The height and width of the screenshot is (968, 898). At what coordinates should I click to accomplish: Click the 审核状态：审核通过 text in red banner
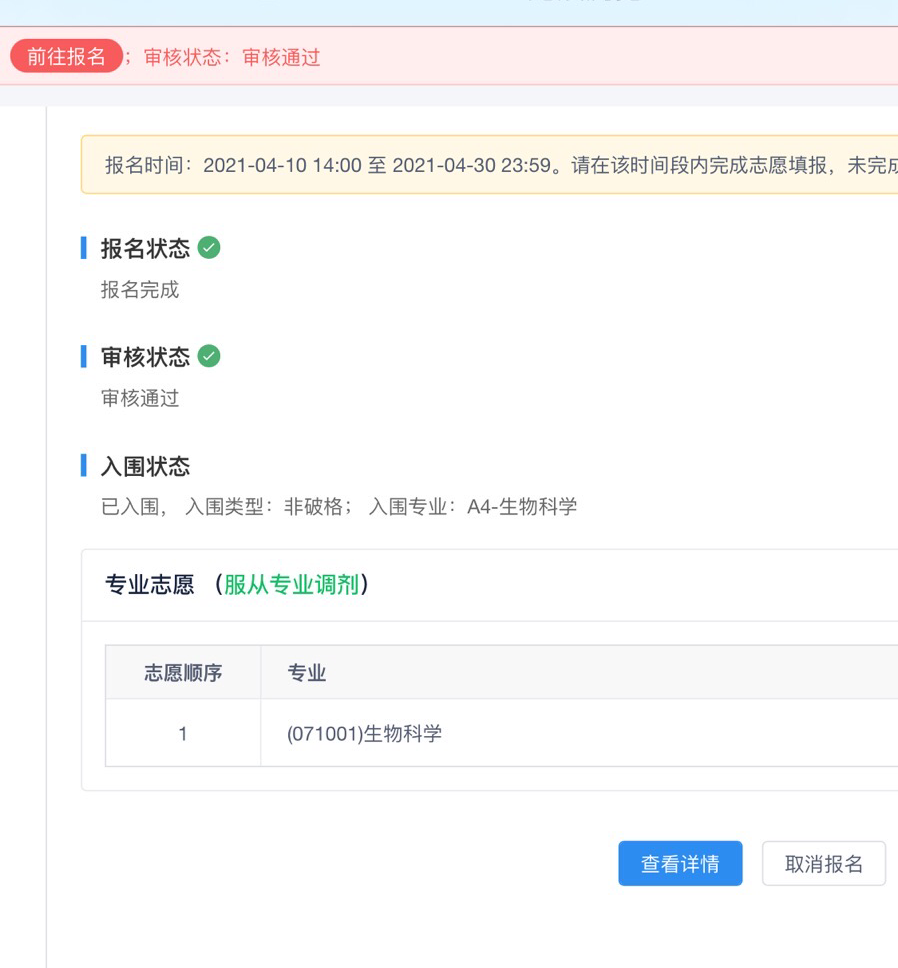232,57
